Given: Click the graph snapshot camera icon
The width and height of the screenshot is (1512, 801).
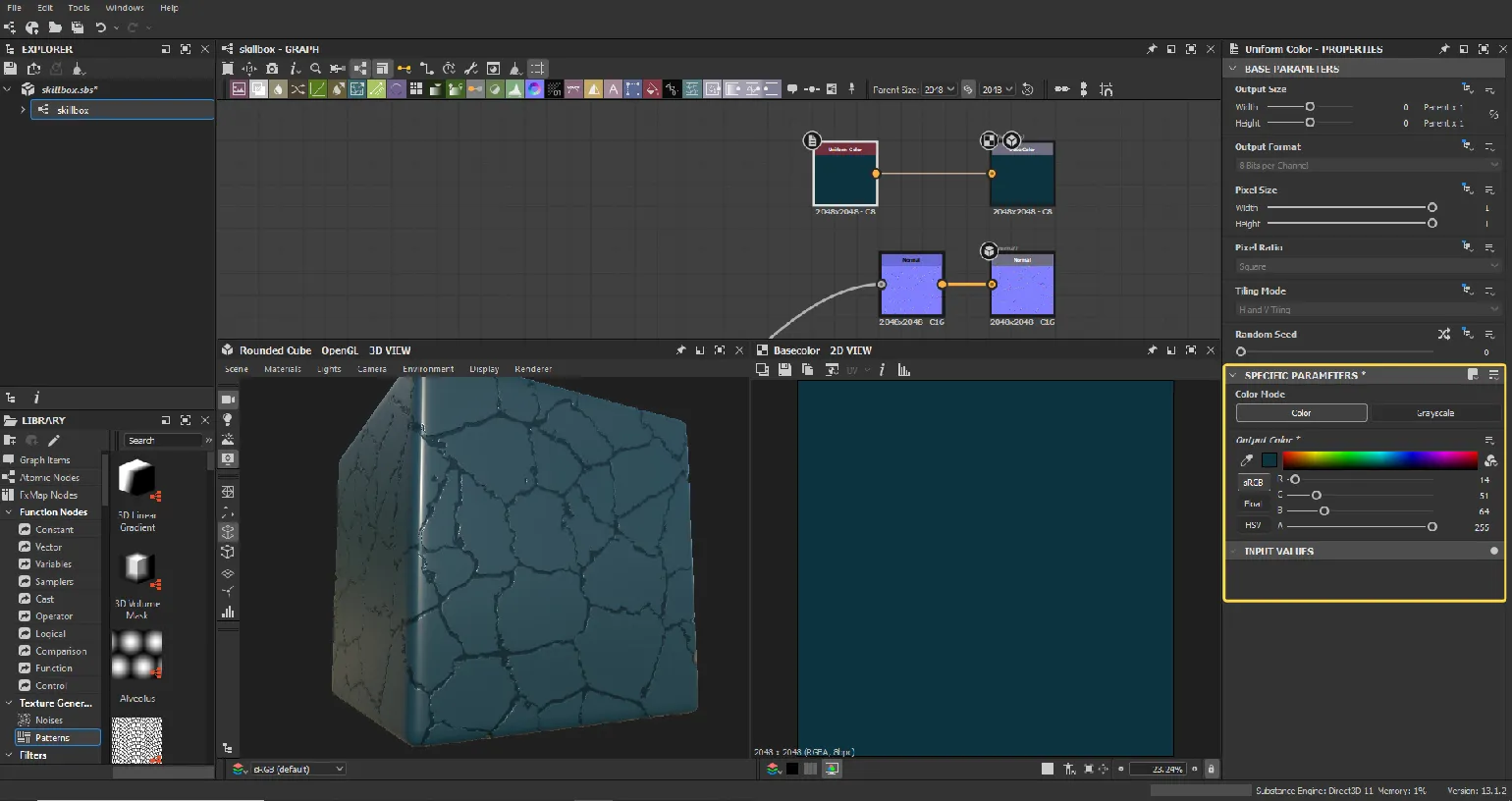Looking at the screenshot, I should point(272,69).
